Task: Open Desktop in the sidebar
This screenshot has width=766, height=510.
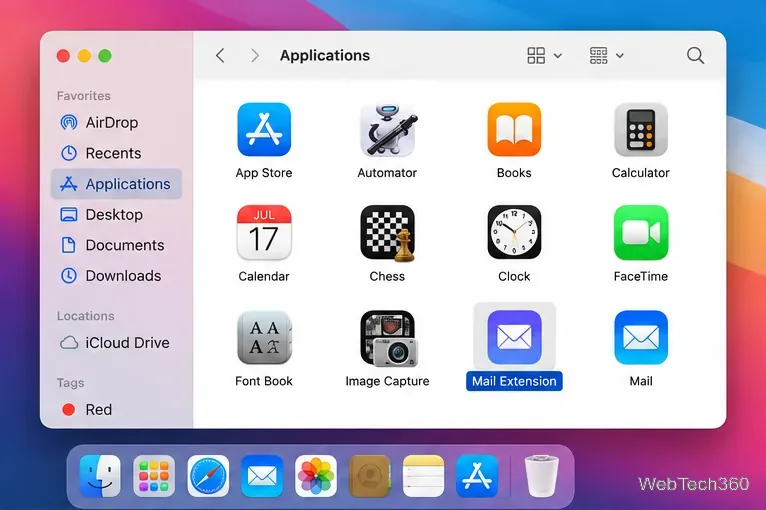Action: pyautogui.click(x=116, y=214)
